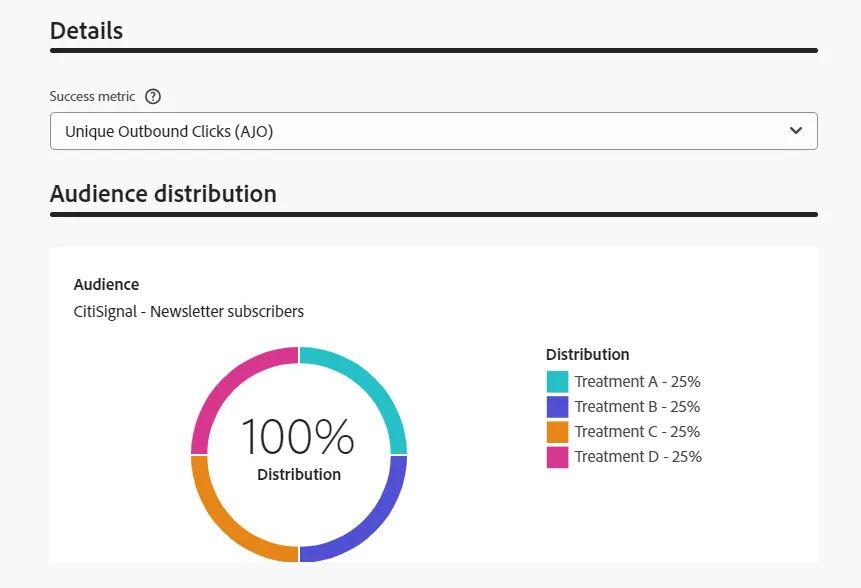Click the "CitiSignal - Newsletter subscribers" audience name
The image size is (861, 588).
pyautogui.click(x=189, y=312)
